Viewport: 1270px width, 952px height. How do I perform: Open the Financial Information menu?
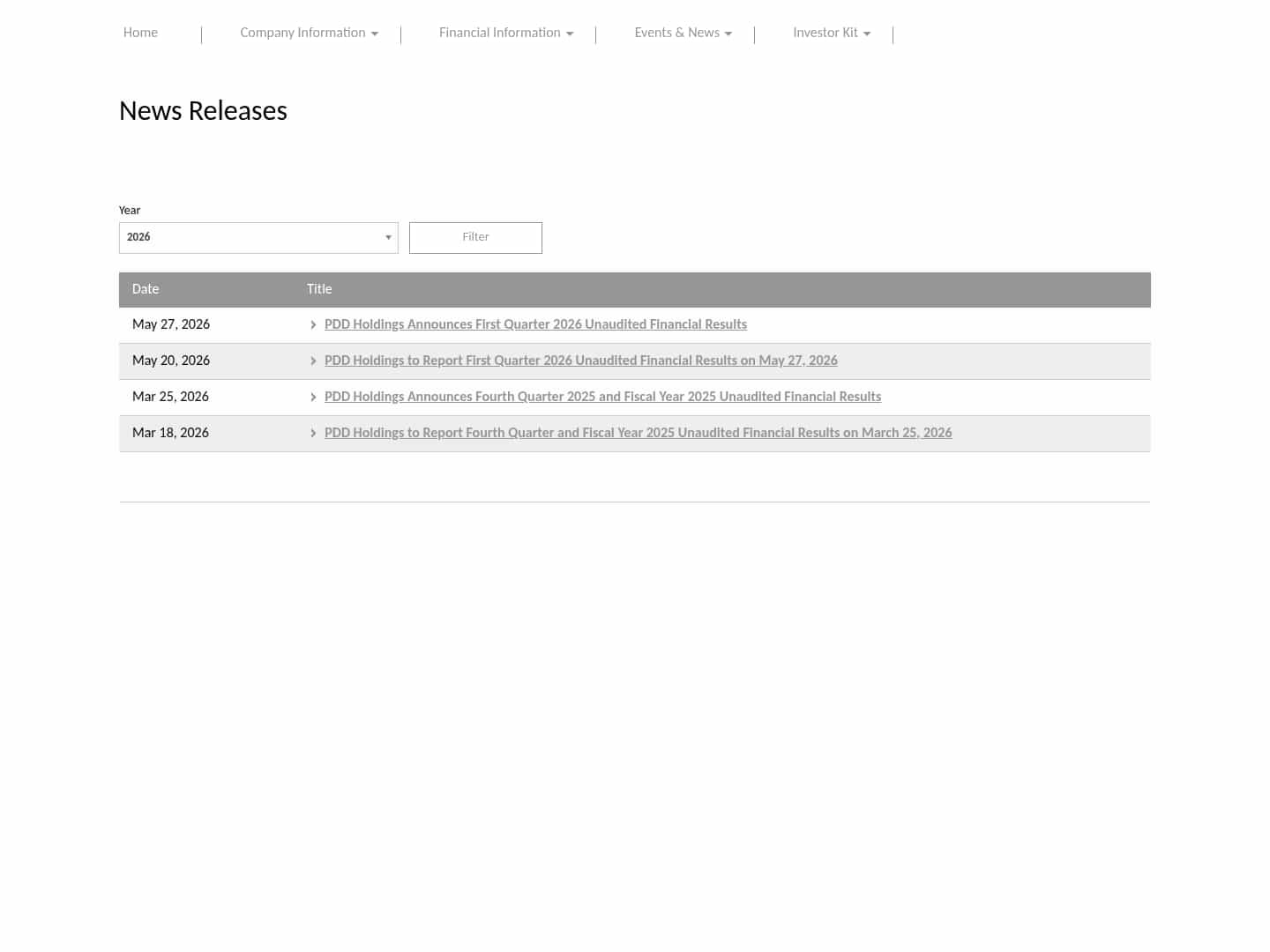click(506, 33)
